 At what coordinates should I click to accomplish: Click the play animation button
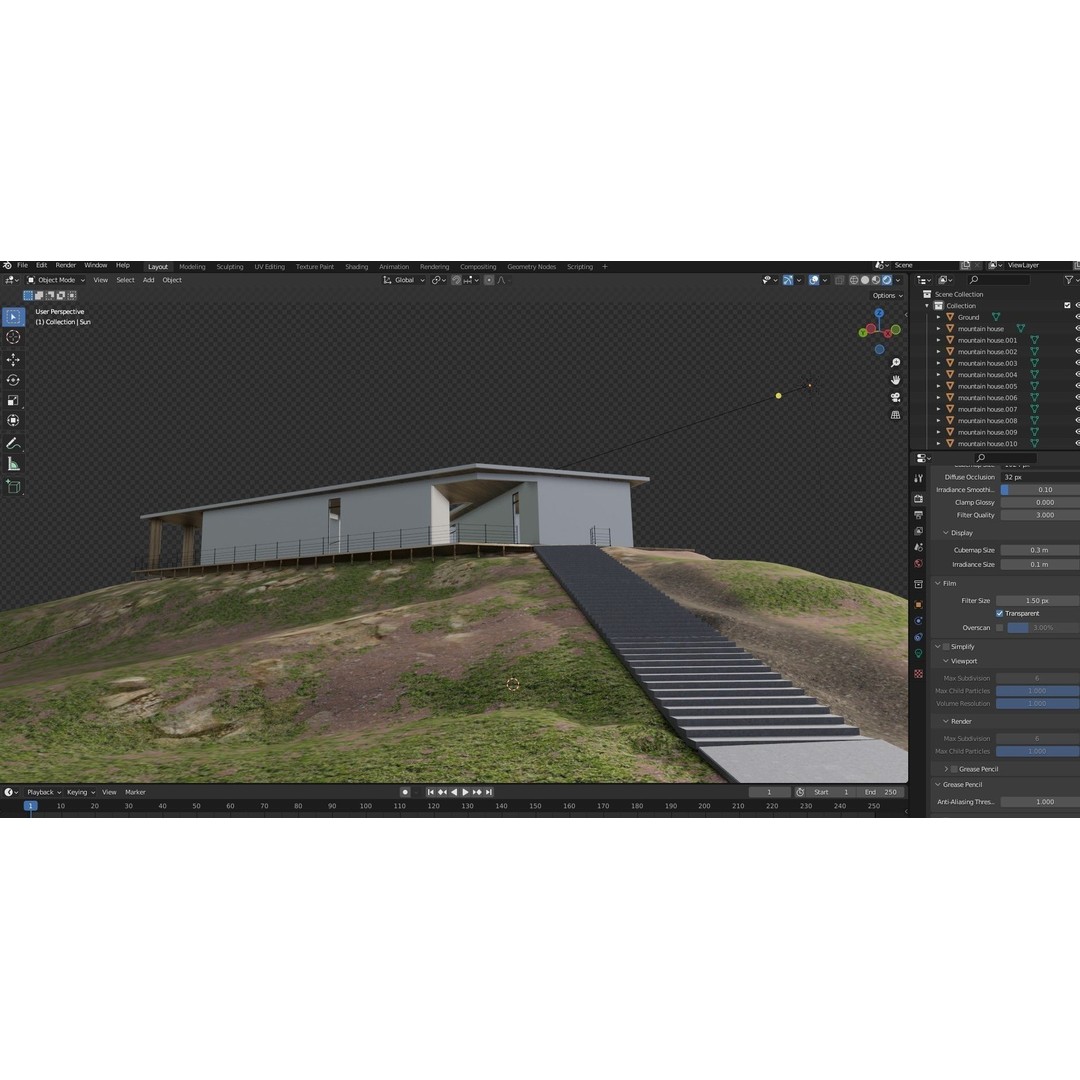pos(465,792)
